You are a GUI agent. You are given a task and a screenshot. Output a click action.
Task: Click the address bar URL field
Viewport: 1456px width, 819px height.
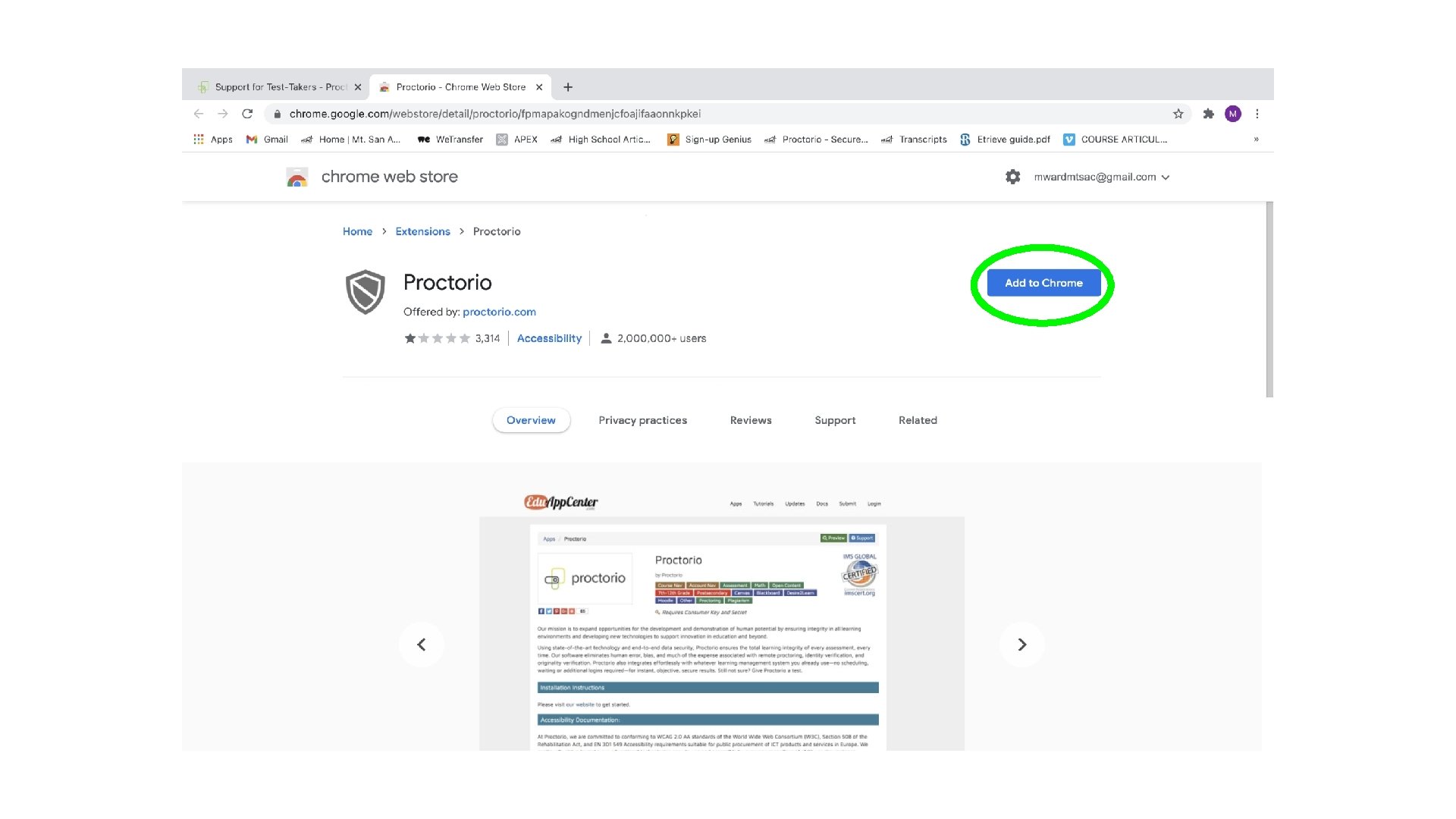click(682, 114)
